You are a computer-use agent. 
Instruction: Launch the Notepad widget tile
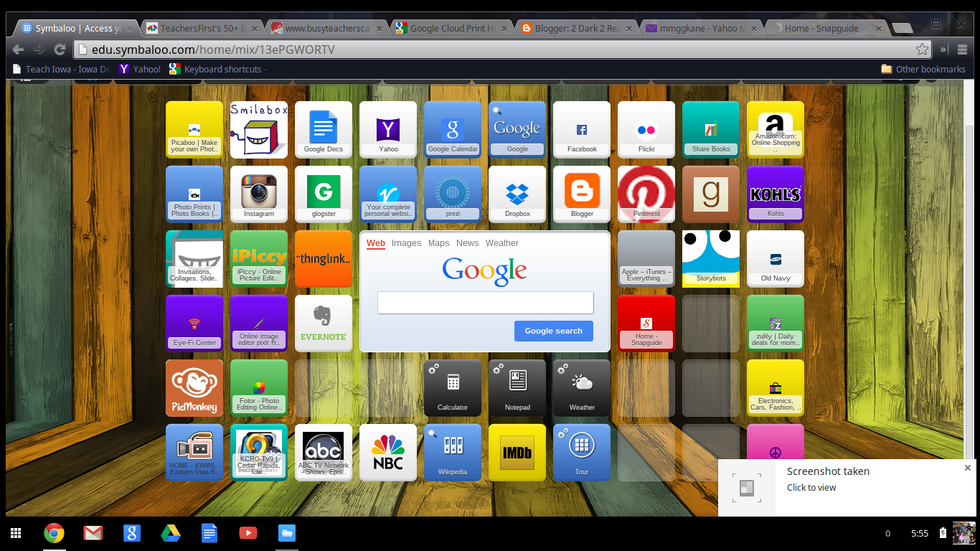pos(517,388)
